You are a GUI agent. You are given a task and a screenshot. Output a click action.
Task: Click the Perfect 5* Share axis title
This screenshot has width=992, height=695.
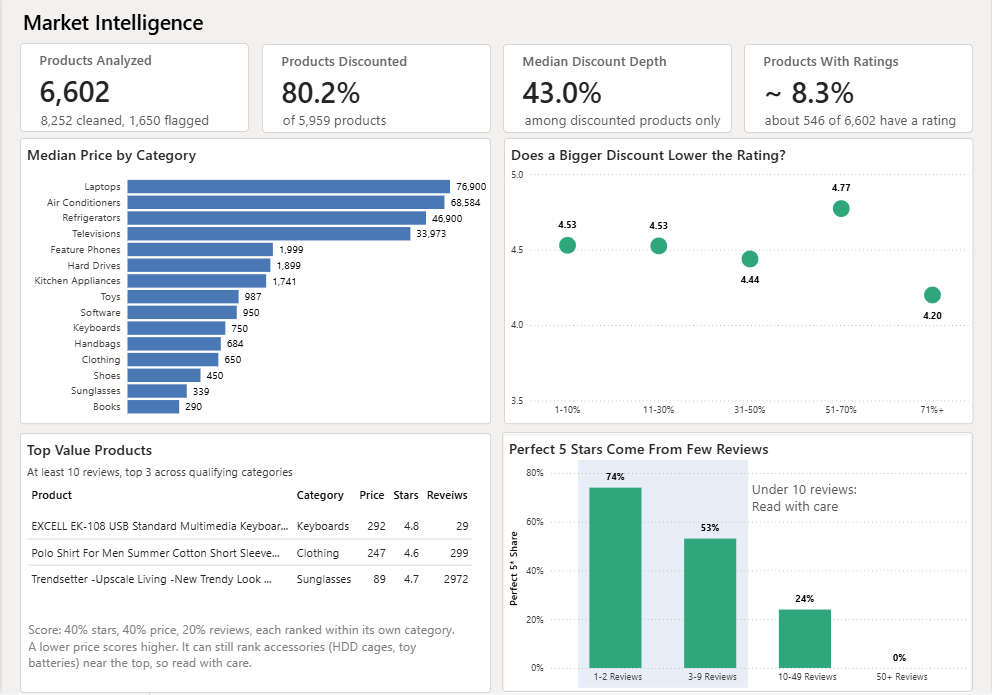tap(514, 569)
